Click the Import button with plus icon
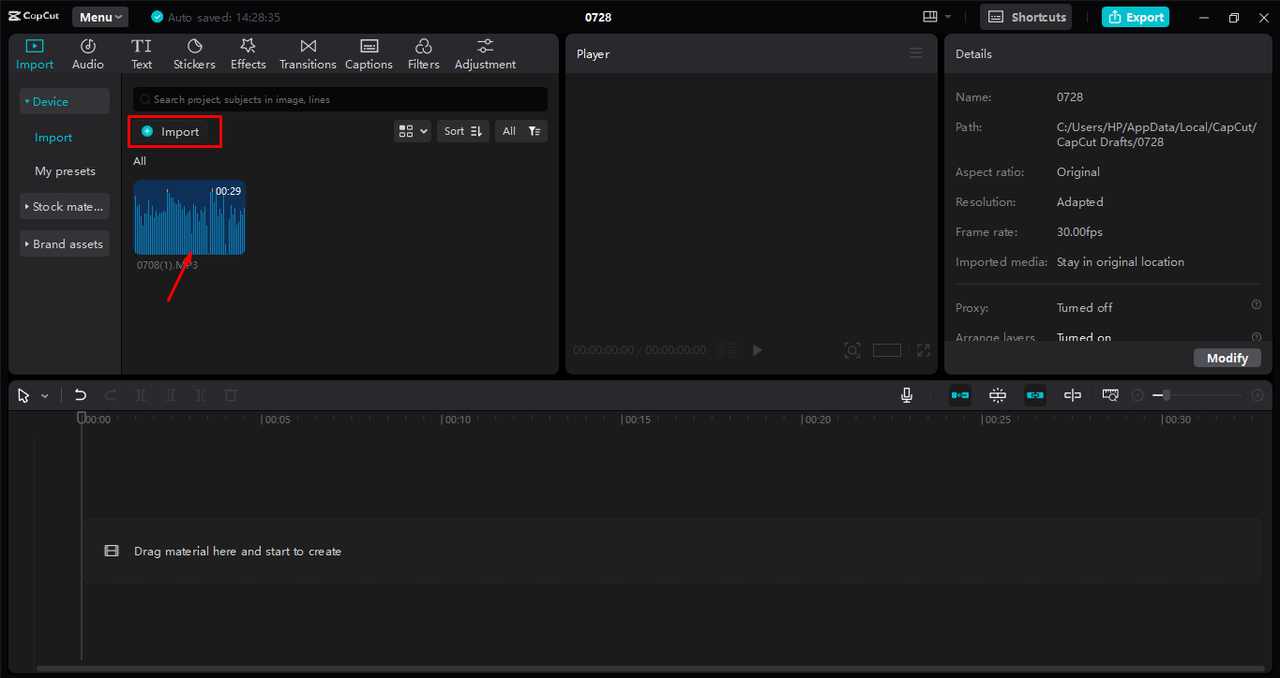This screenshot has height=678, width=1280. click(171, 132)
